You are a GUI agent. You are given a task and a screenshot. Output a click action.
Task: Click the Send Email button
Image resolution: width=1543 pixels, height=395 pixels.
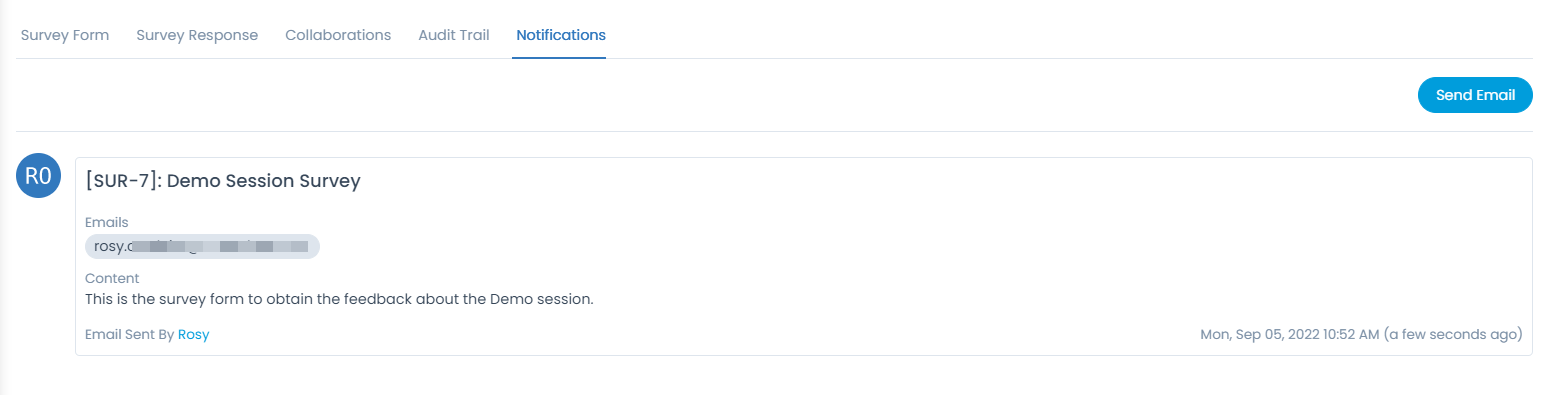[1475, 95]
